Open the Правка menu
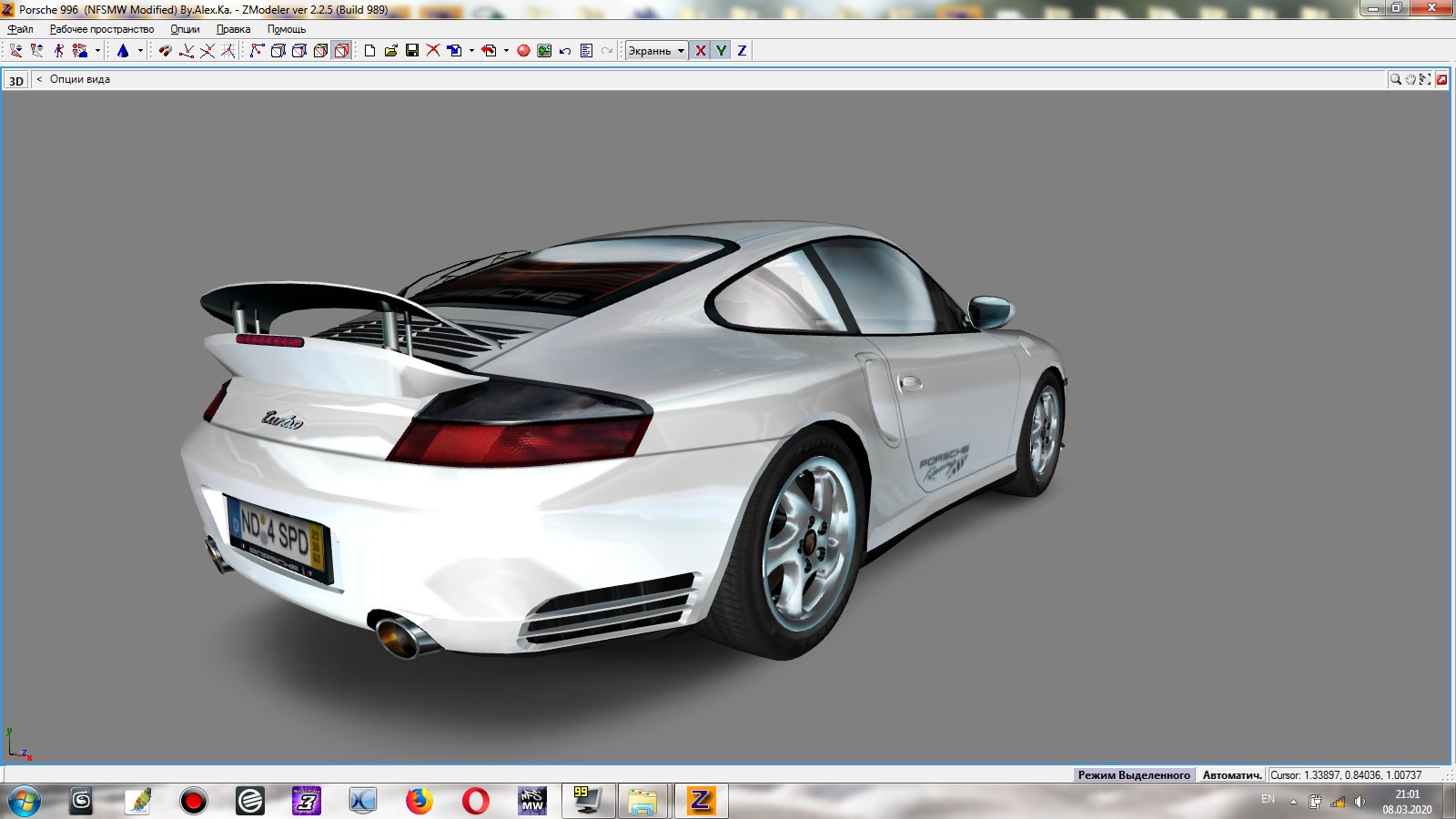 point(233,29)
